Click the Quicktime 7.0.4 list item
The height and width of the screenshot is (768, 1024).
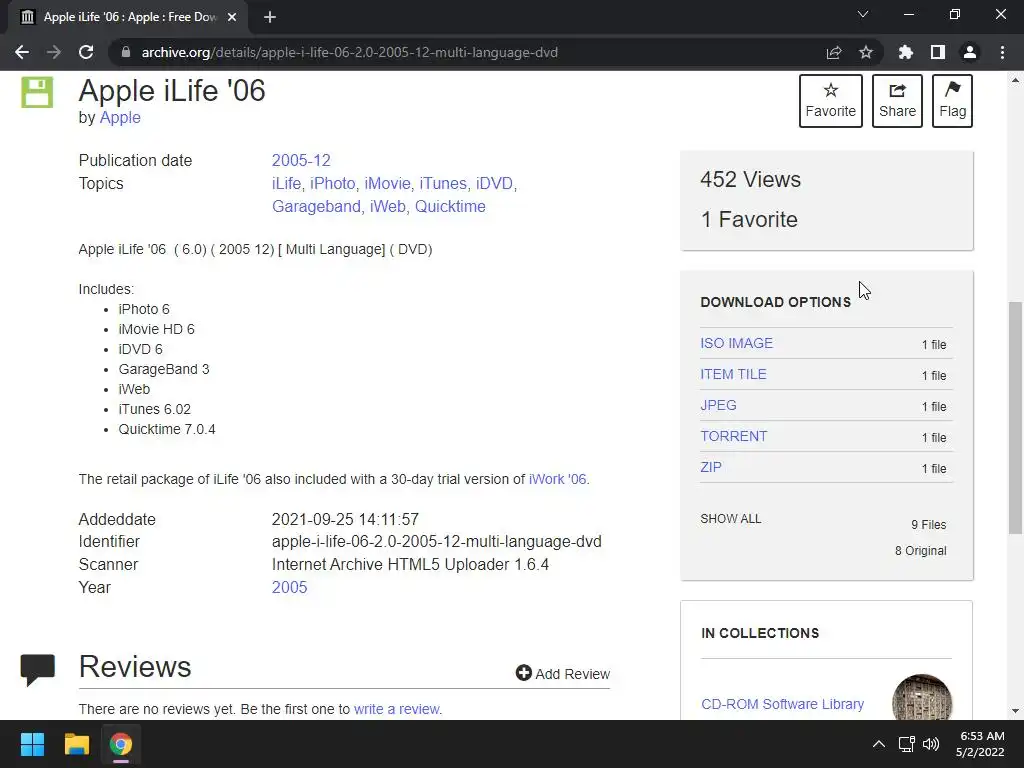pos(167,429)
